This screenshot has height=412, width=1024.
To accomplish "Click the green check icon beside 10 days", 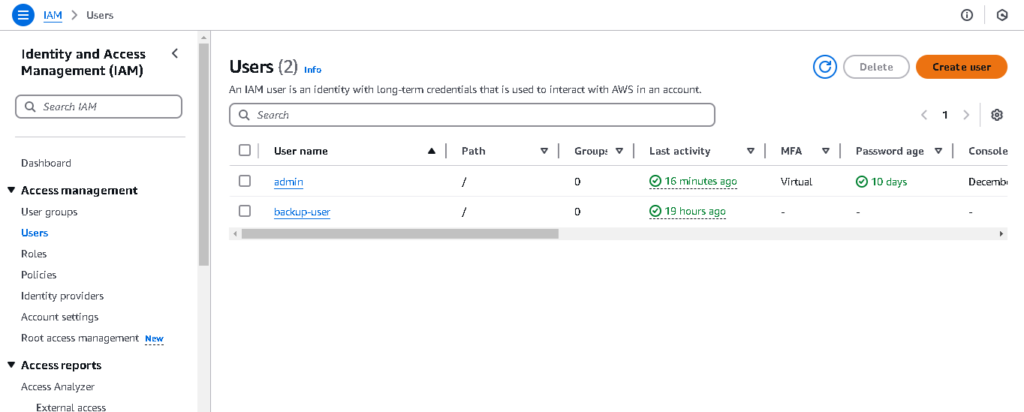I will (862, 182).
